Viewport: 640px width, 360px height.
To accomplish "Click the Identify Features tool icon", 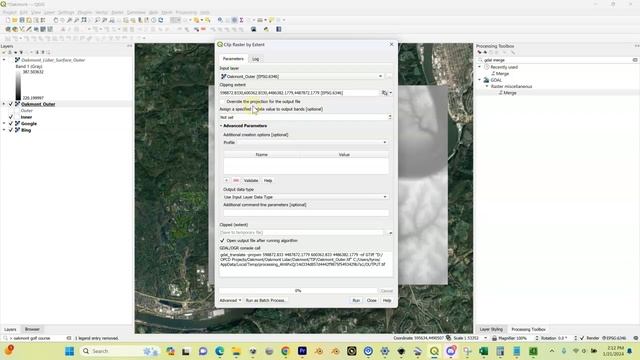I will click(220, 20).
